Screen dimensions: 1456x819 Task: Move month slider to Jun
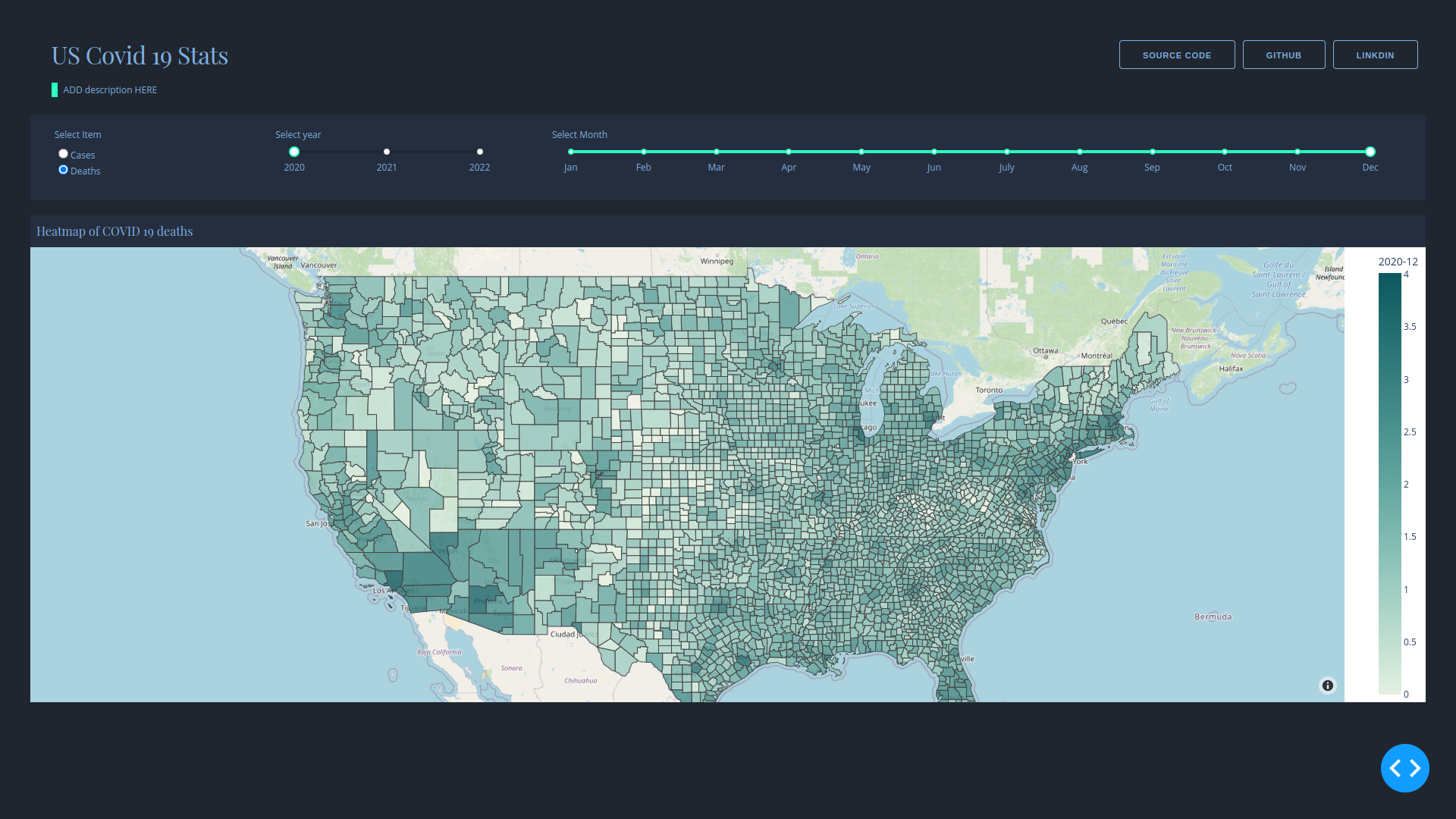[934, 150]
